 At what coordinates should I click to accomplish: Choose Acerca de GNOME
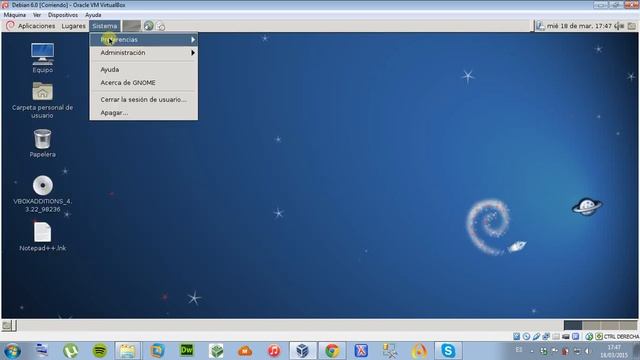[144, 82]
